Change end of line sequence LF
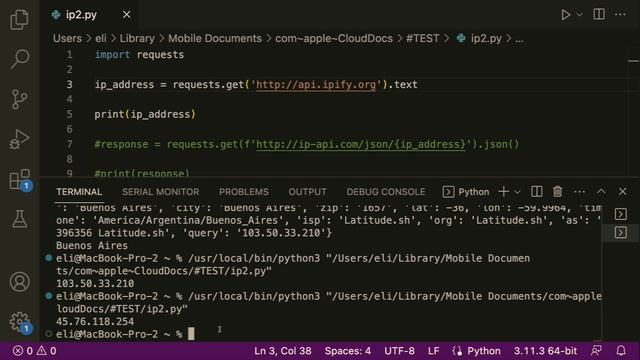The width and height of the screenshot is (640, 360). coord(433,351)
